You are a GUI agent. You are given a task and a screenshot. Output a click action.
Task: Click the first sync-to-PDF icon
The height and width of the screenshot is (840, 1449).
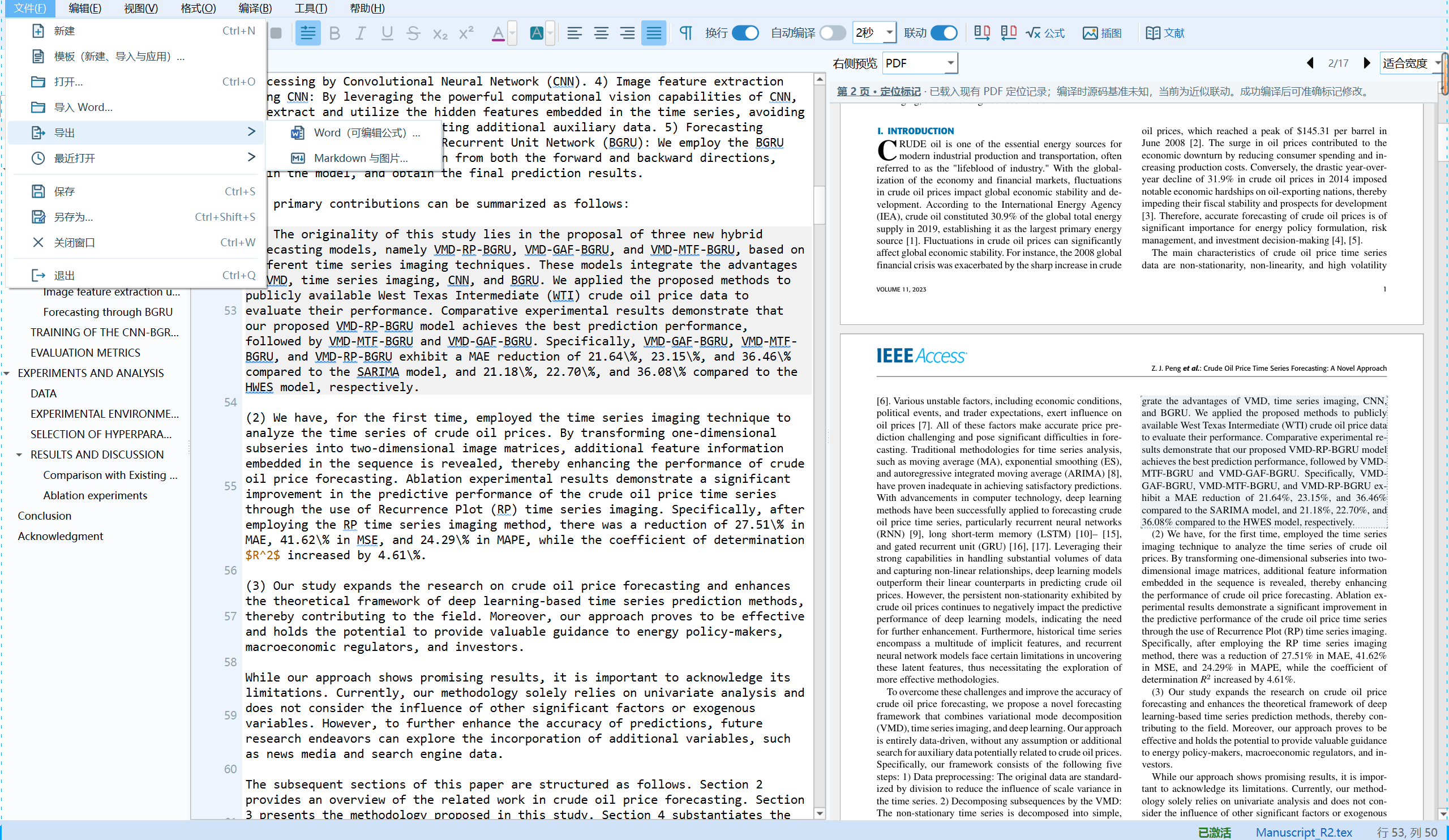pos(981,33)
